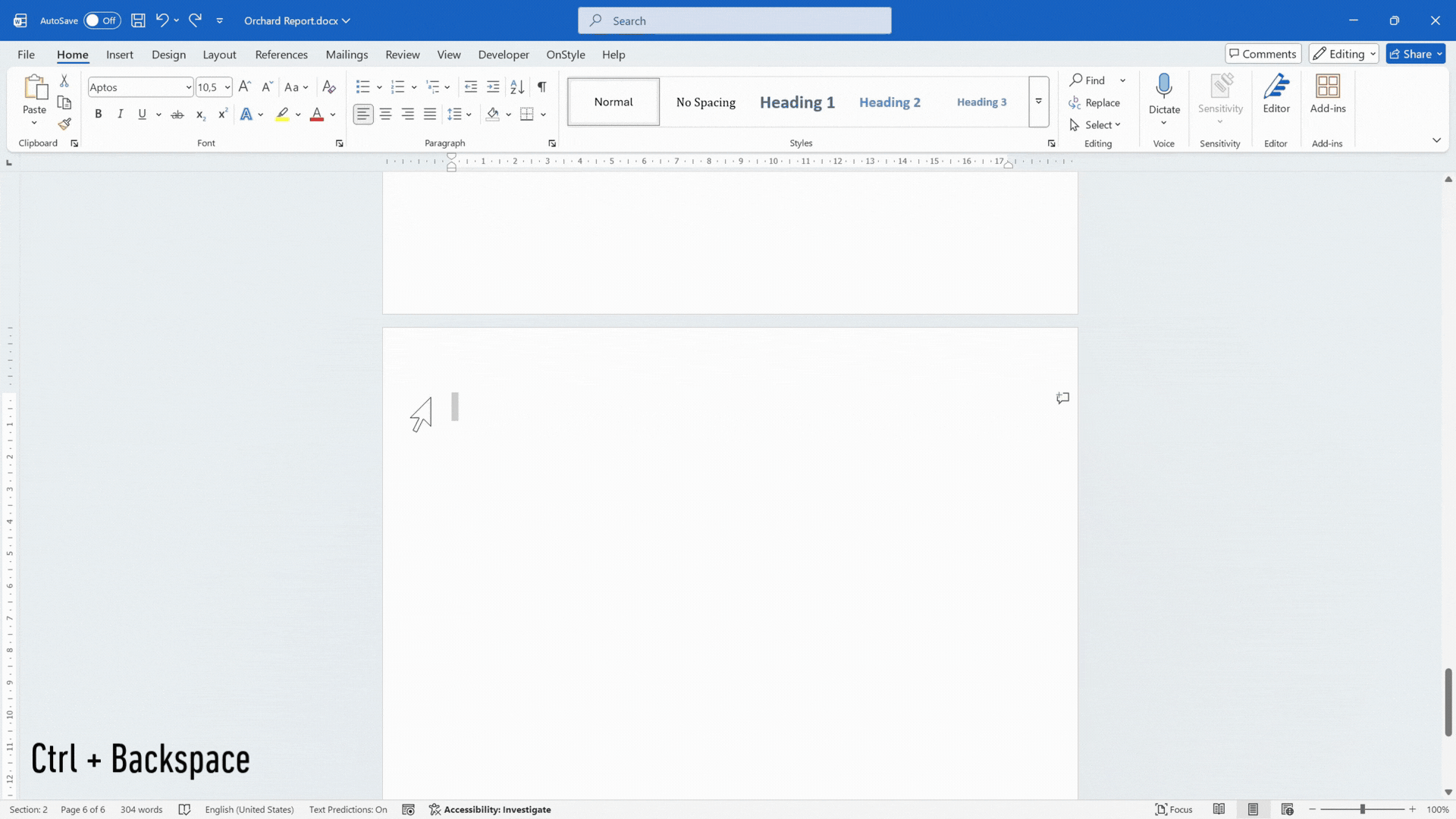Switch to Layout tab
The width and height of the screenshot is (1456, 819).
(219, 55)
